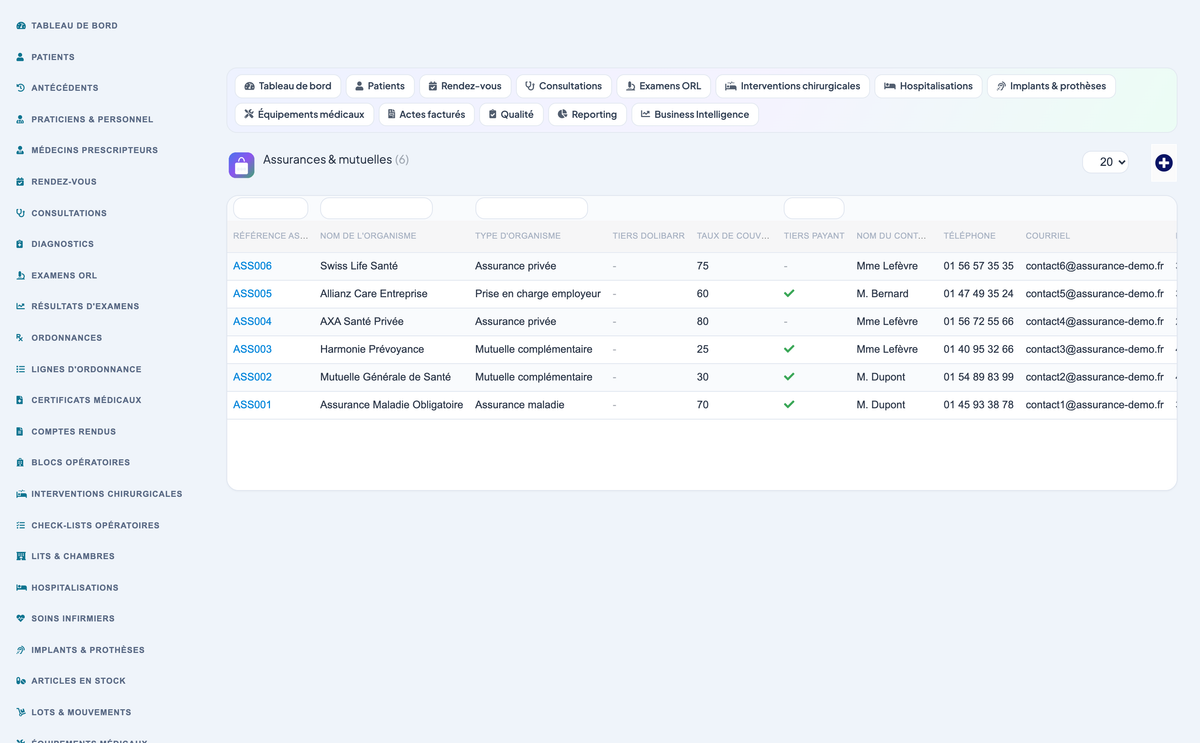Image resolution: width=1200 pixels, height=743 pixels.
Task: Open record ASS006 link
Action: (252, 266)
